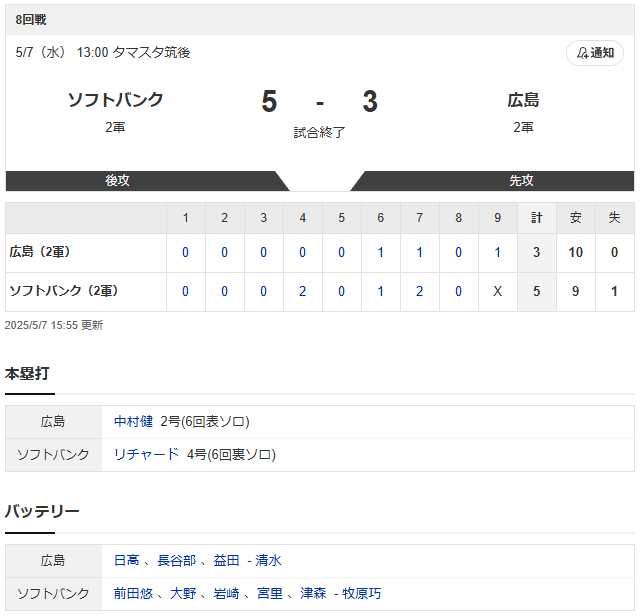This screenshot has width=640, height=616.
Task: Open catcher link 牧原巧
Action: (362, 593)
